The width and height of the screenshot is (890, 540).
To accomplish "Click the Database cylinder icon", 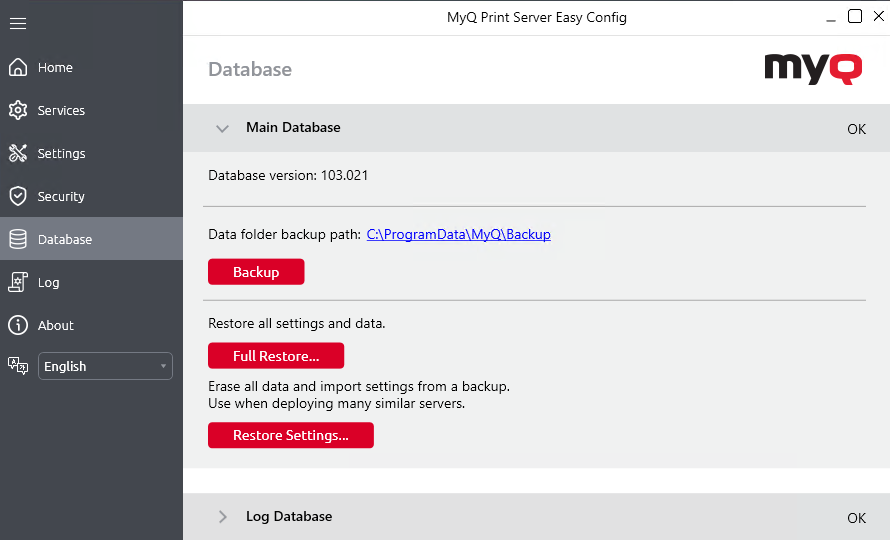I will [18, 239].
